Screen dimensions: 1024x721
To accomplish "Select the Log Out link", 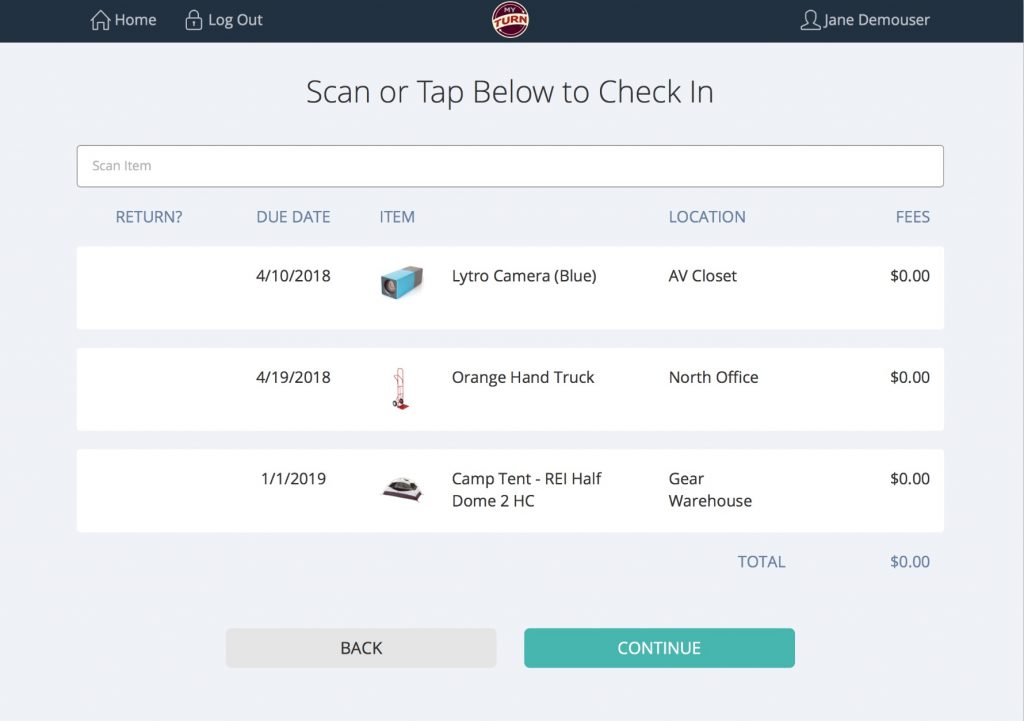I will [x=235, y=20].
